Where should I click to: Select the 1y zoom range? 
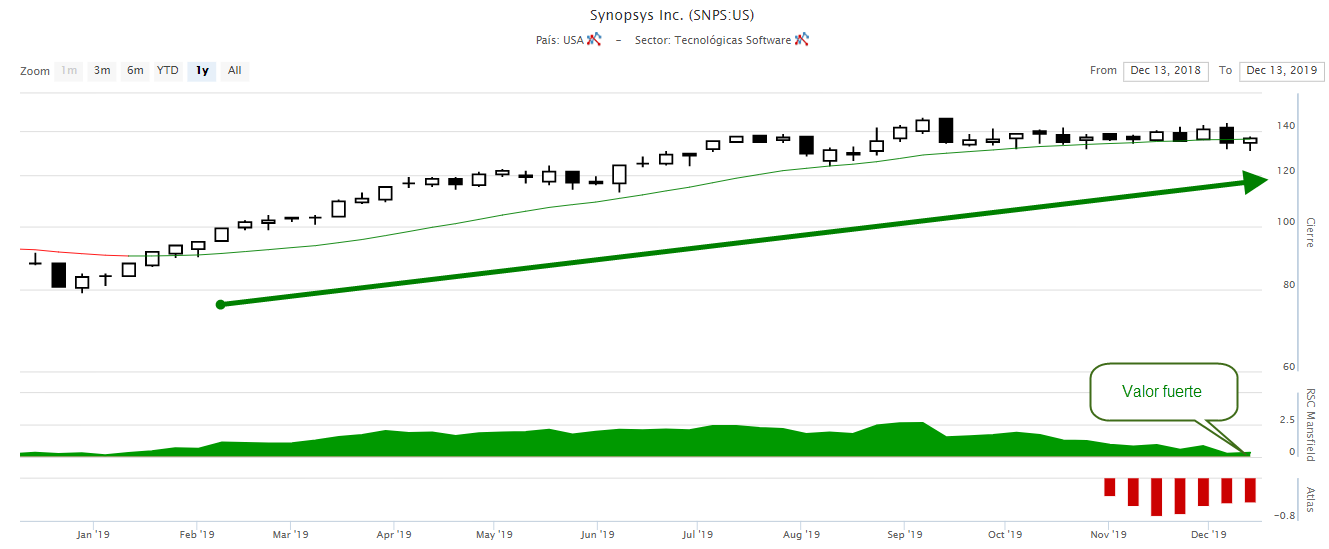tap(202, 71)
